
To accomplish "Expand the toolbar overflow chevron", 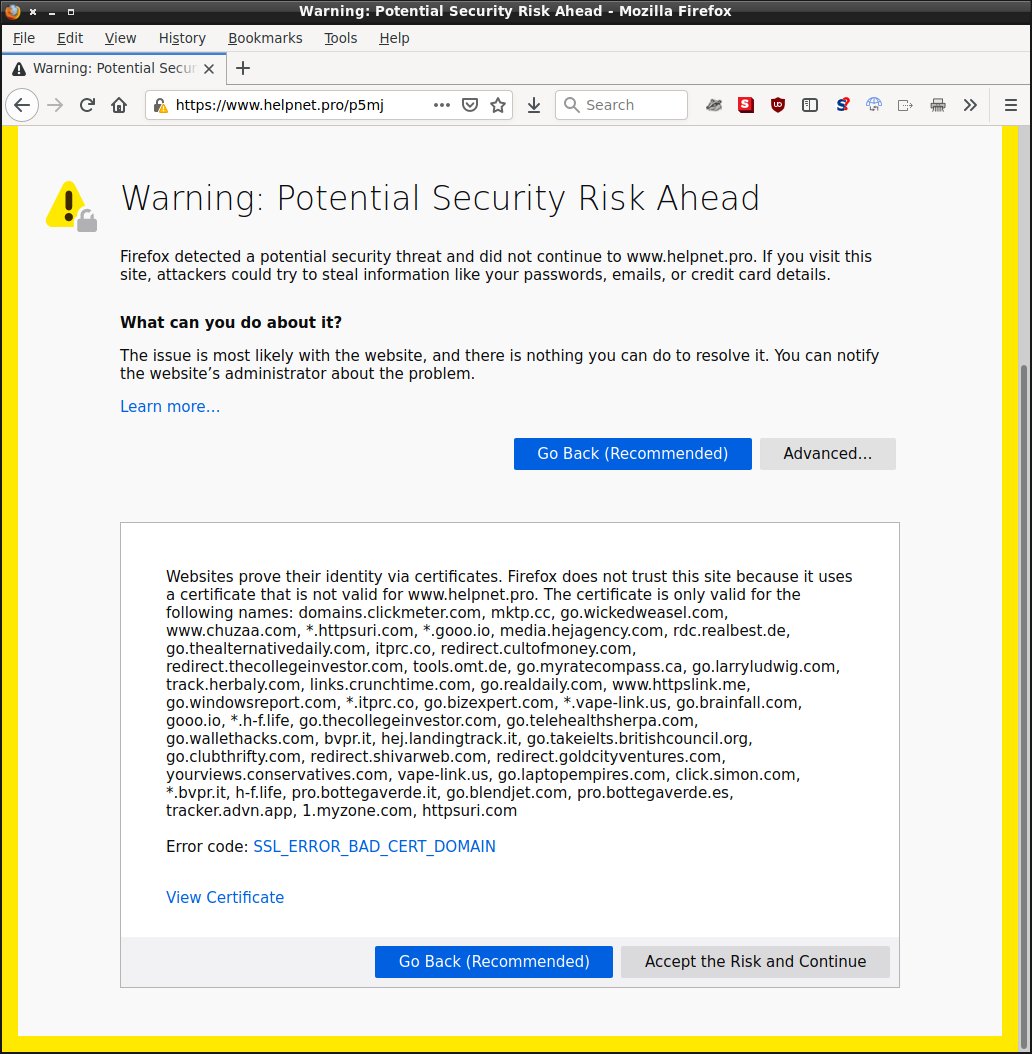I will (969, 105).
